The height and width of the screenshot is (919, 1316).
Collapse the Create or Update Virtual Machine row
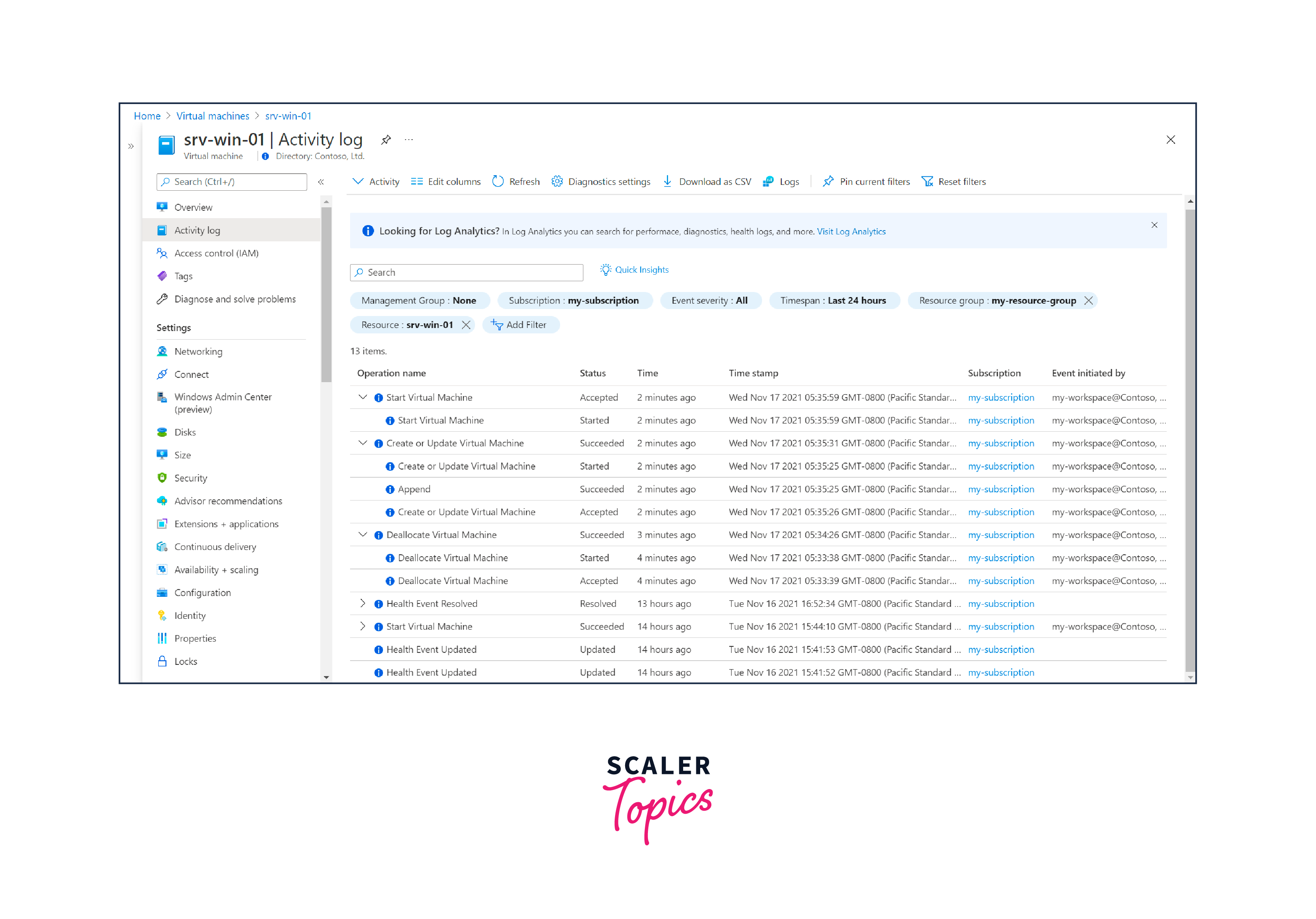pos(362,443)
